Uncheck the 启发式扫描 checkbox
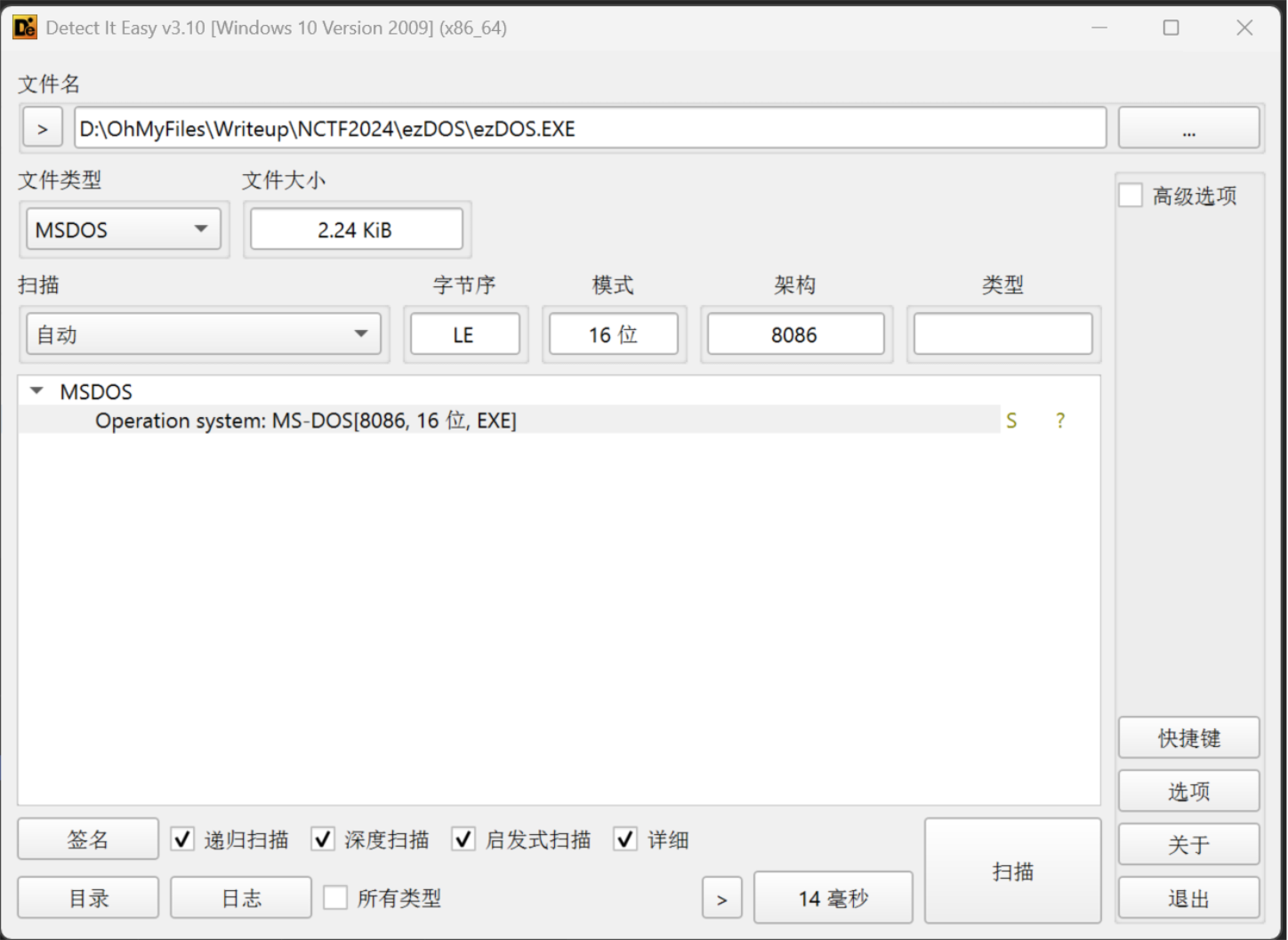 point(463,839)
